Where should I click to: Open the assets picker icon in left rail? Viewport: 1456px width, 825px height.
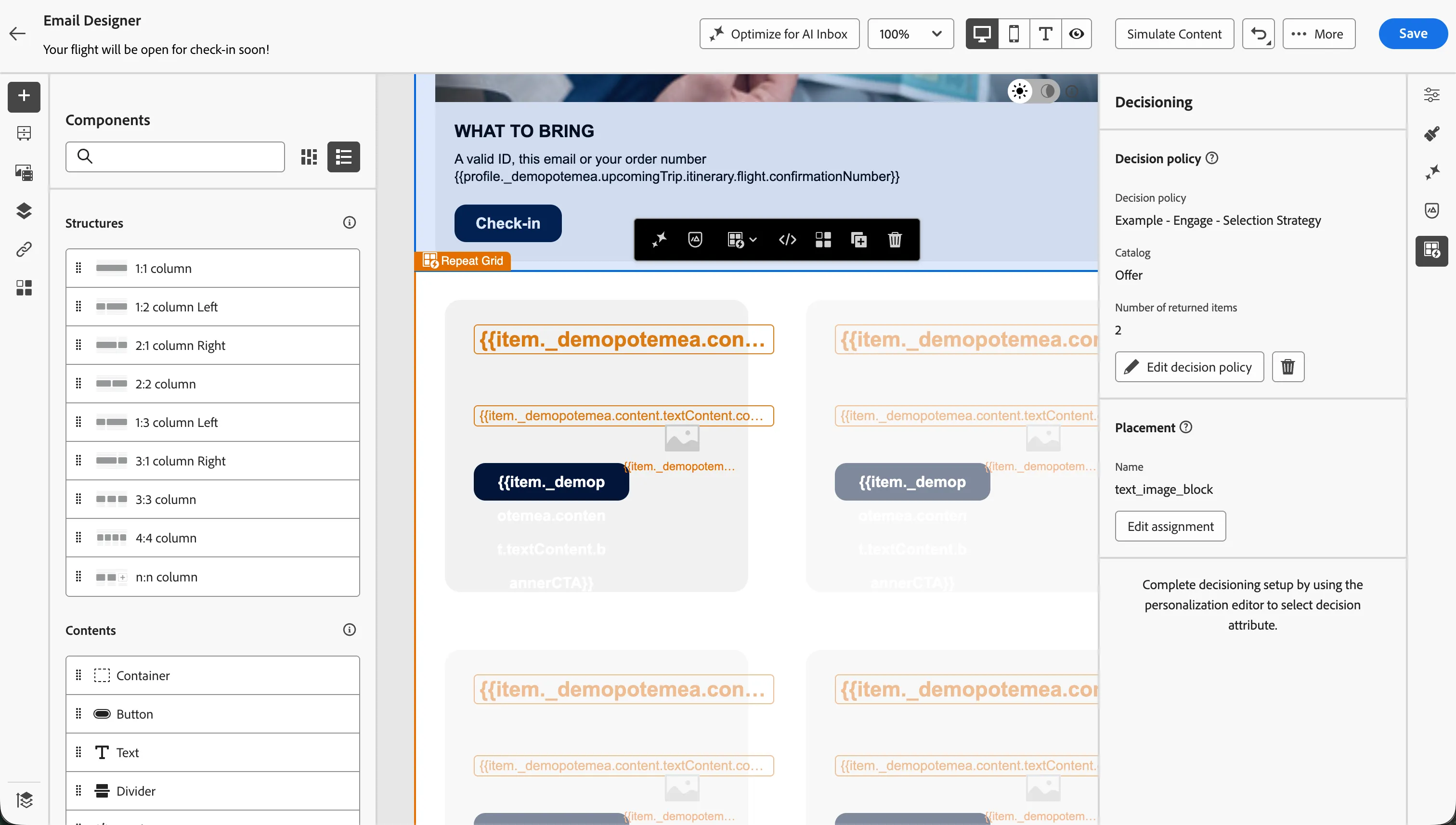24,172
